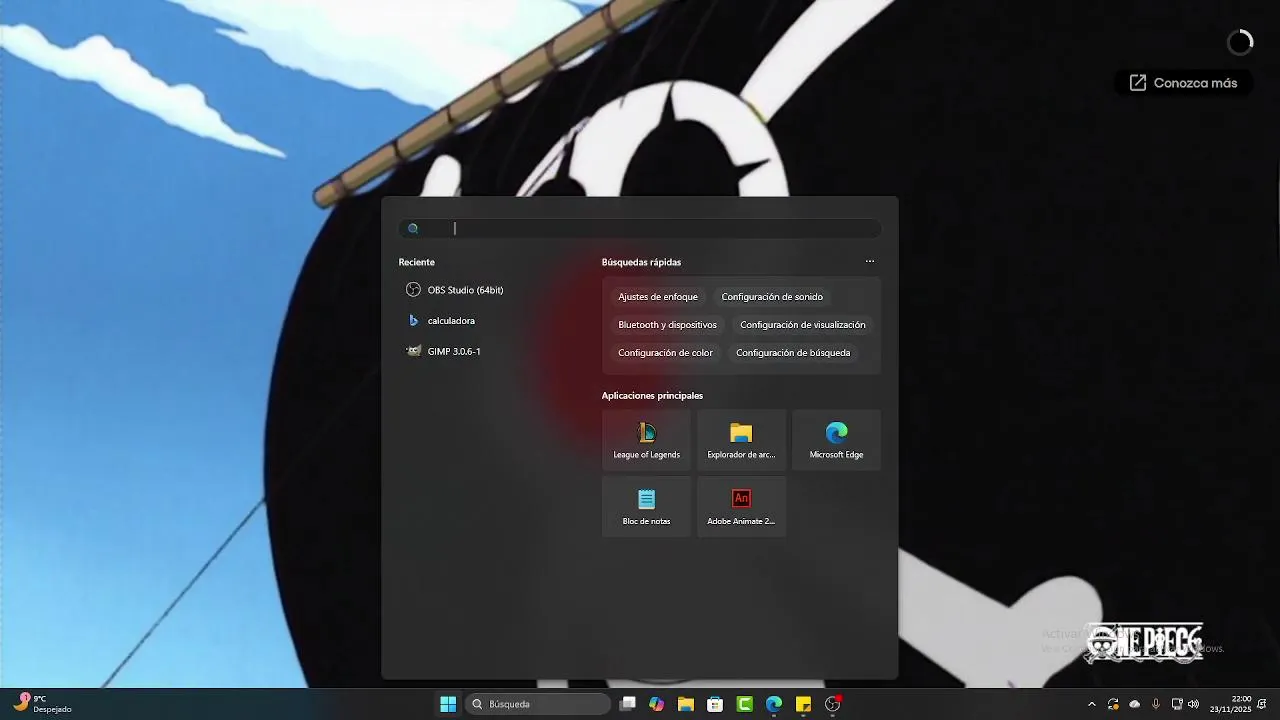Open the Windows Start button
This screenshot has width=1280, height=720.
448,704
